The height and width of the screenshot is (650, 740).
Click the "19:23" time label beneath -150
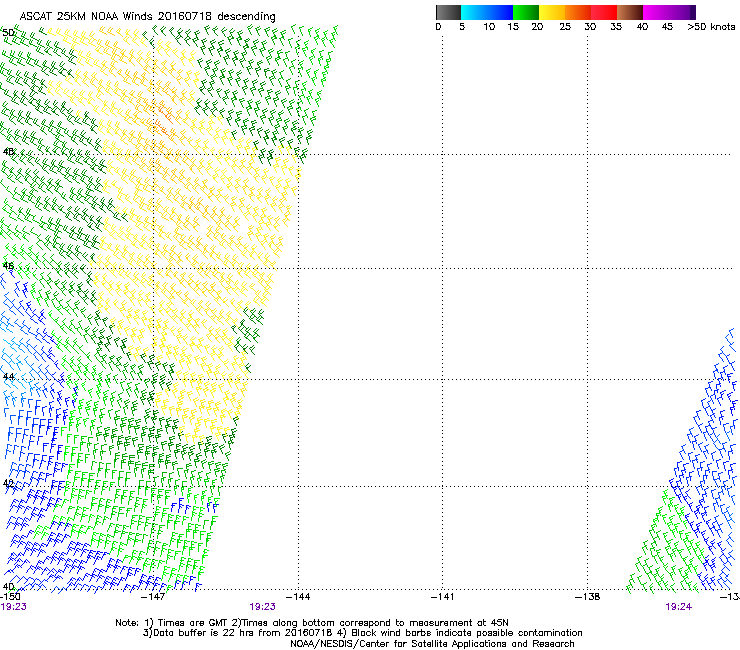13,607
